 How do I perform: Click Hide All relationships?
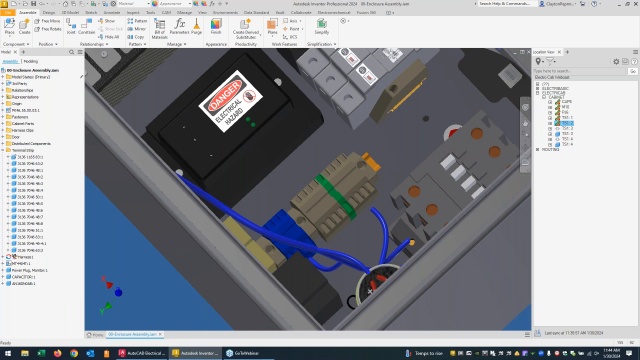click(x=109, y=37)
